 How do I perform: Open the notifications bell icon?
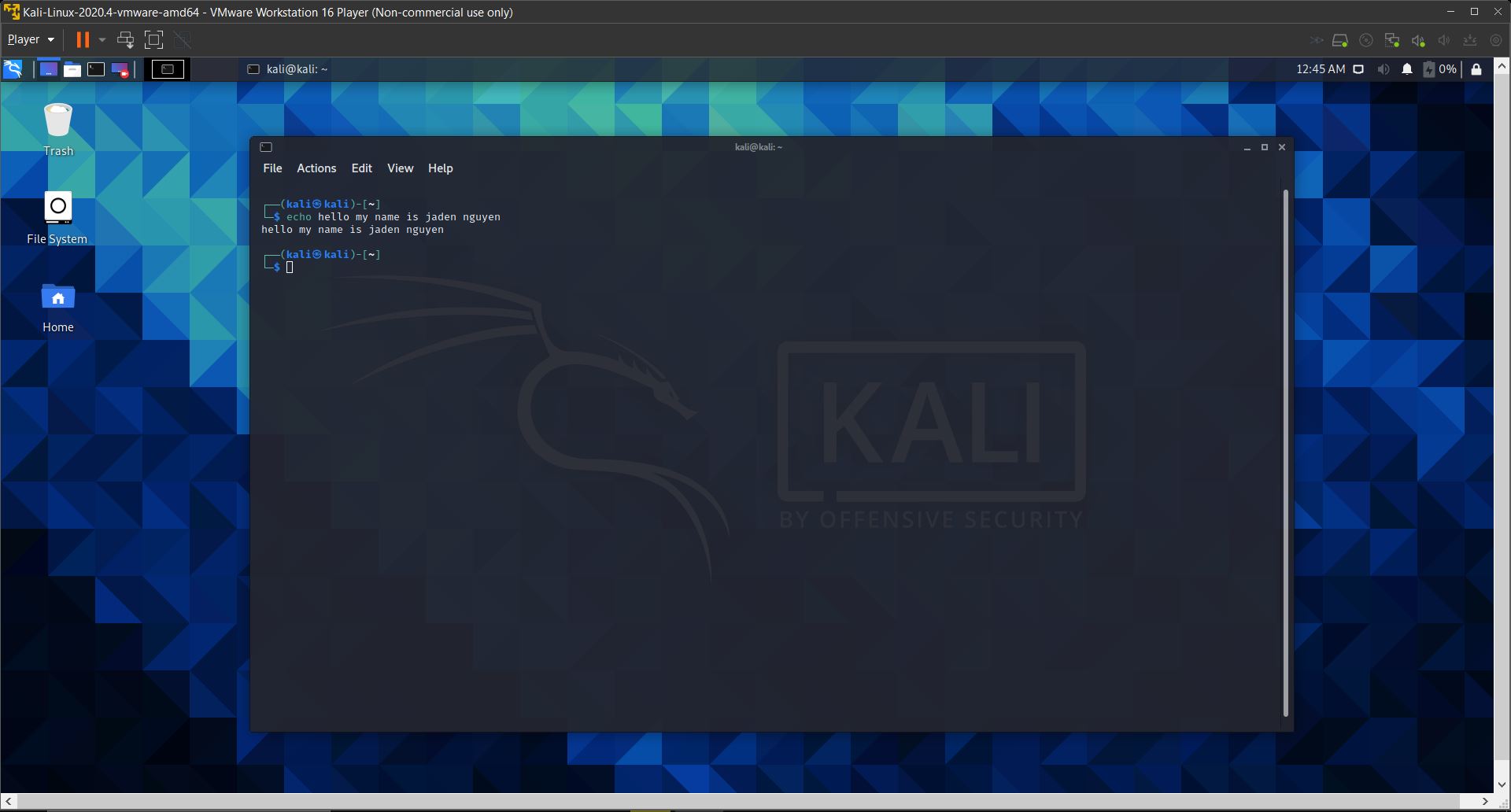pos(1407,69)
